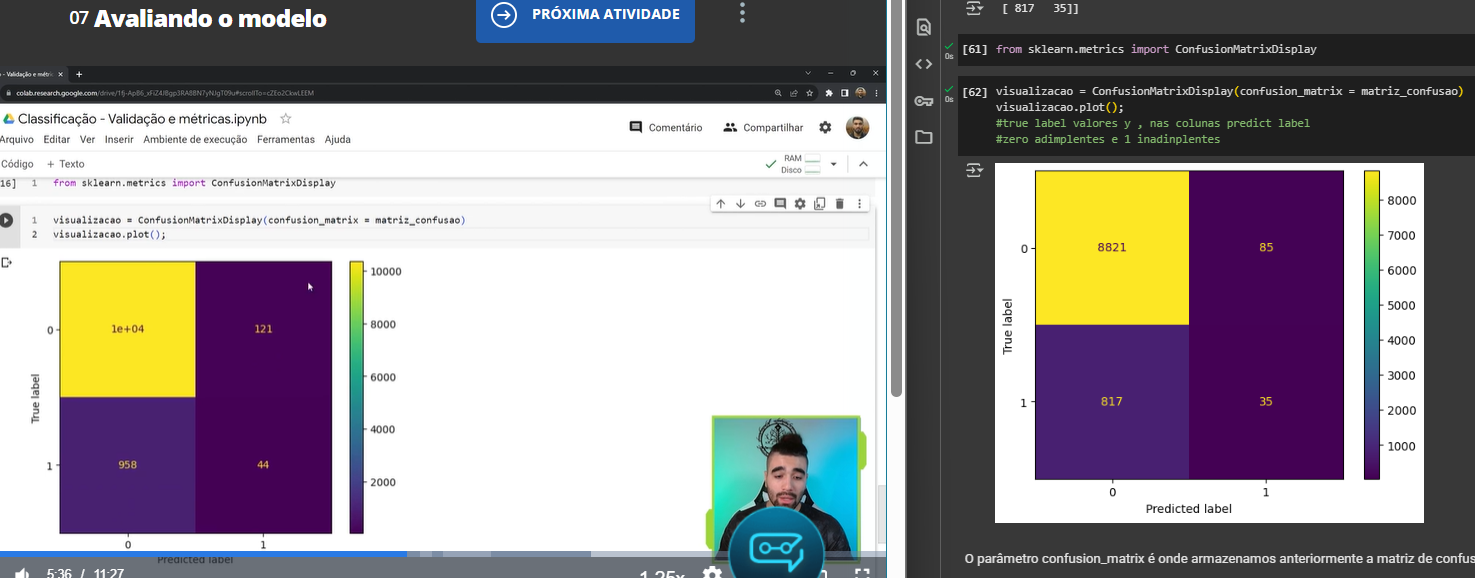
Task: Open the video player settings gear
Action: click(712, 573)
